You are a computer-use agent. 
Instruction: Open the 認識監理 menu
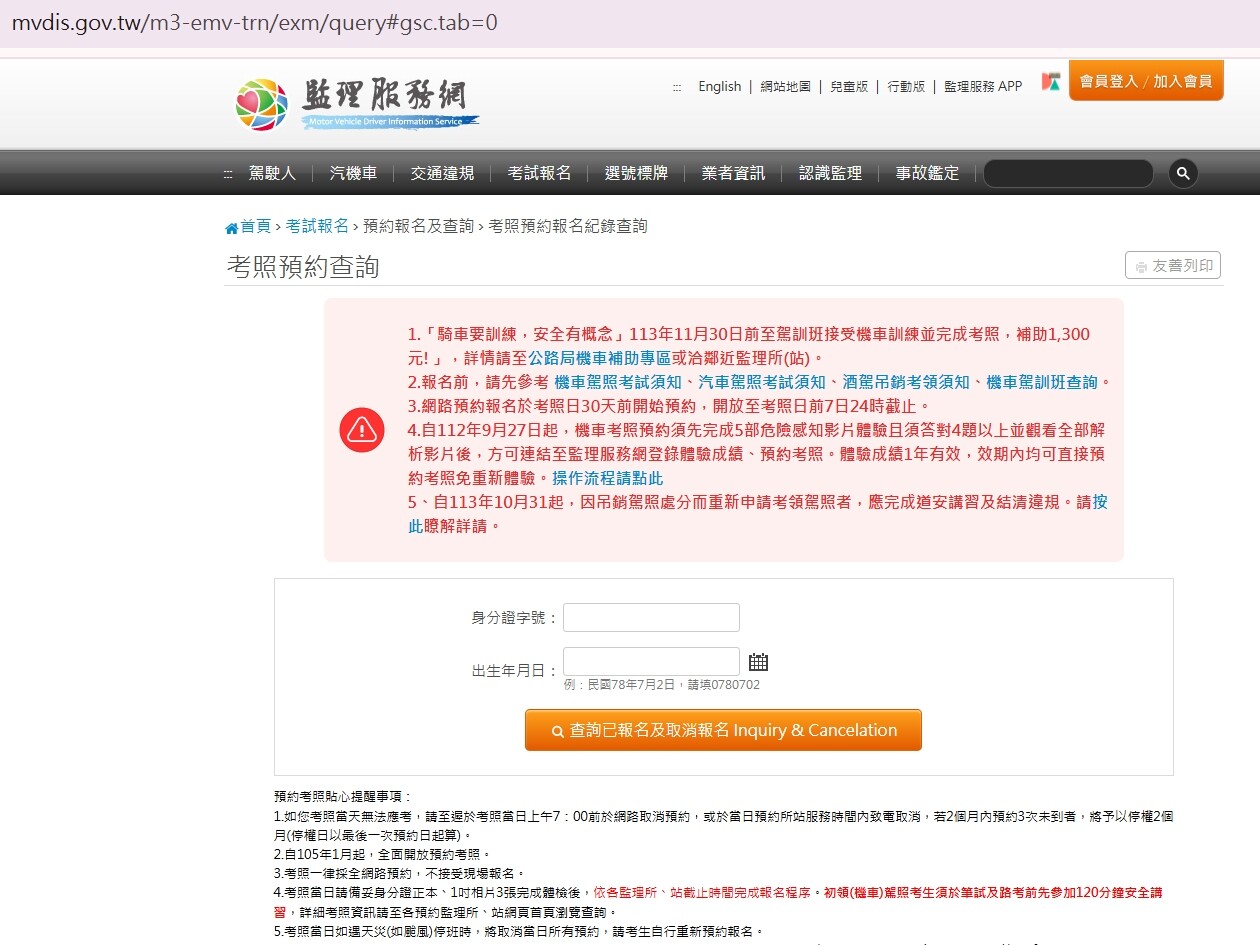(830, 173)
